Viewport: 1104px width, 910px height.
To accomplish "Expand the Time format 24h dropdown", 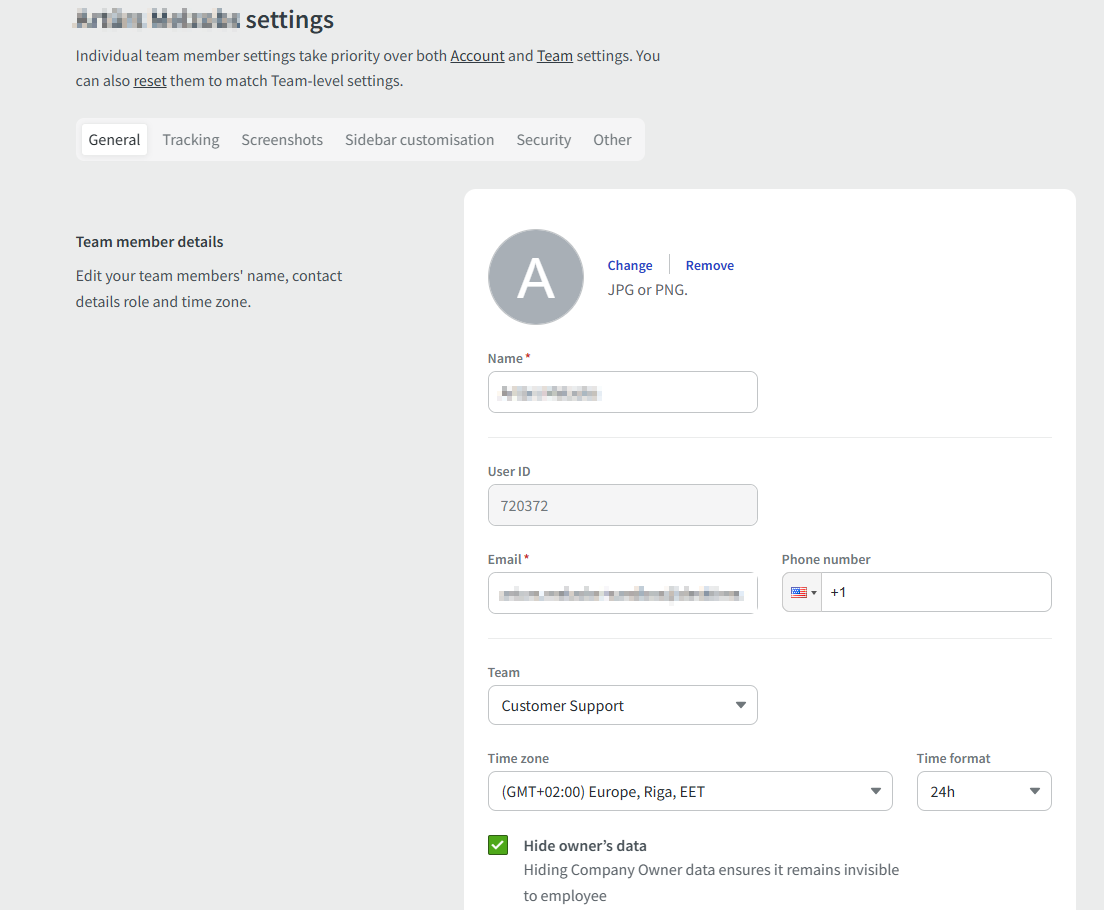I will tap(983, 791).
